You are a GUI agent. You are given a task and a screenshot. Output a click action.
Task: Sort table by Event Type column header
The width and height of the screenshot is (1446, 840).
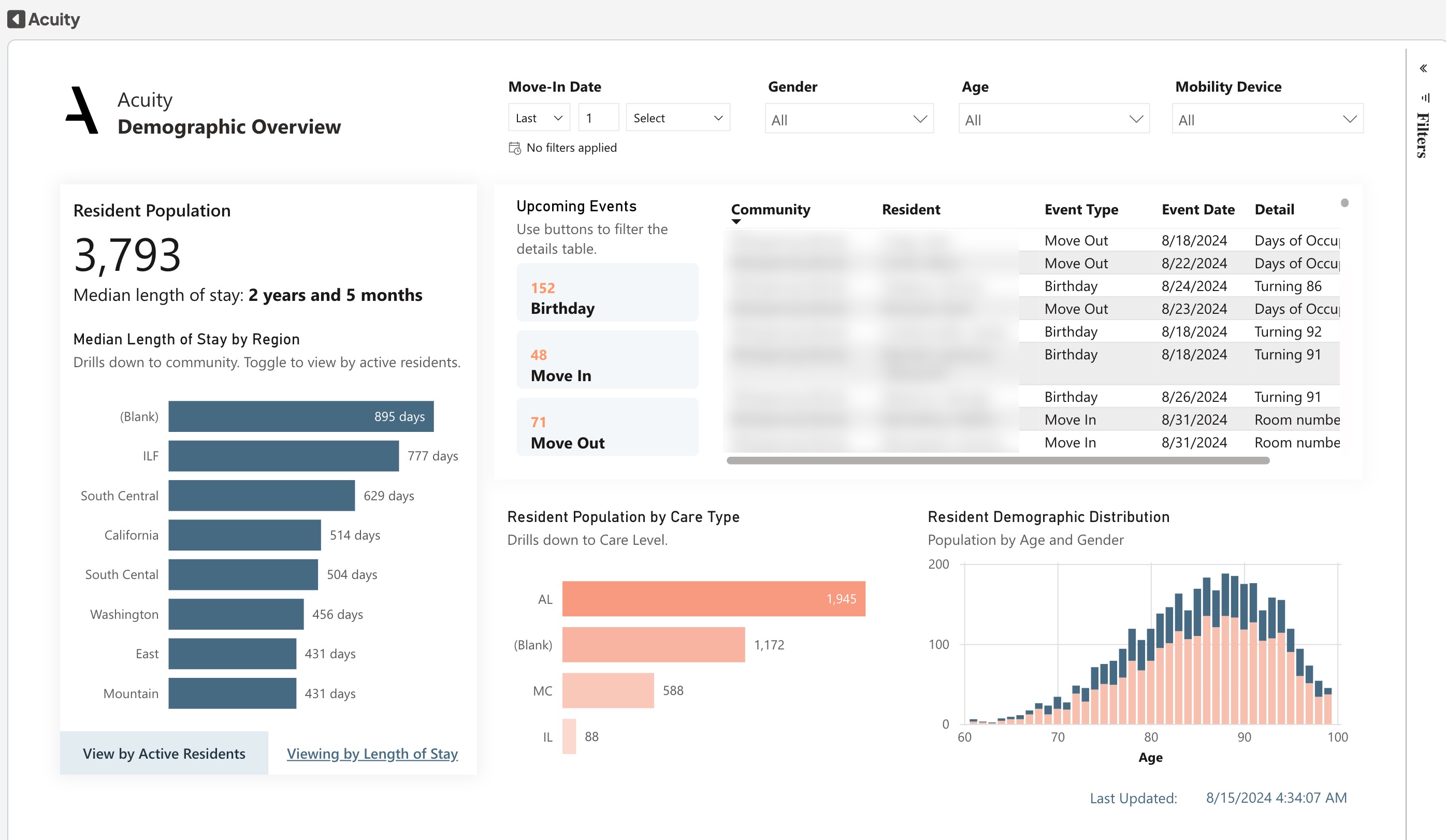[x=1080, y=209]
